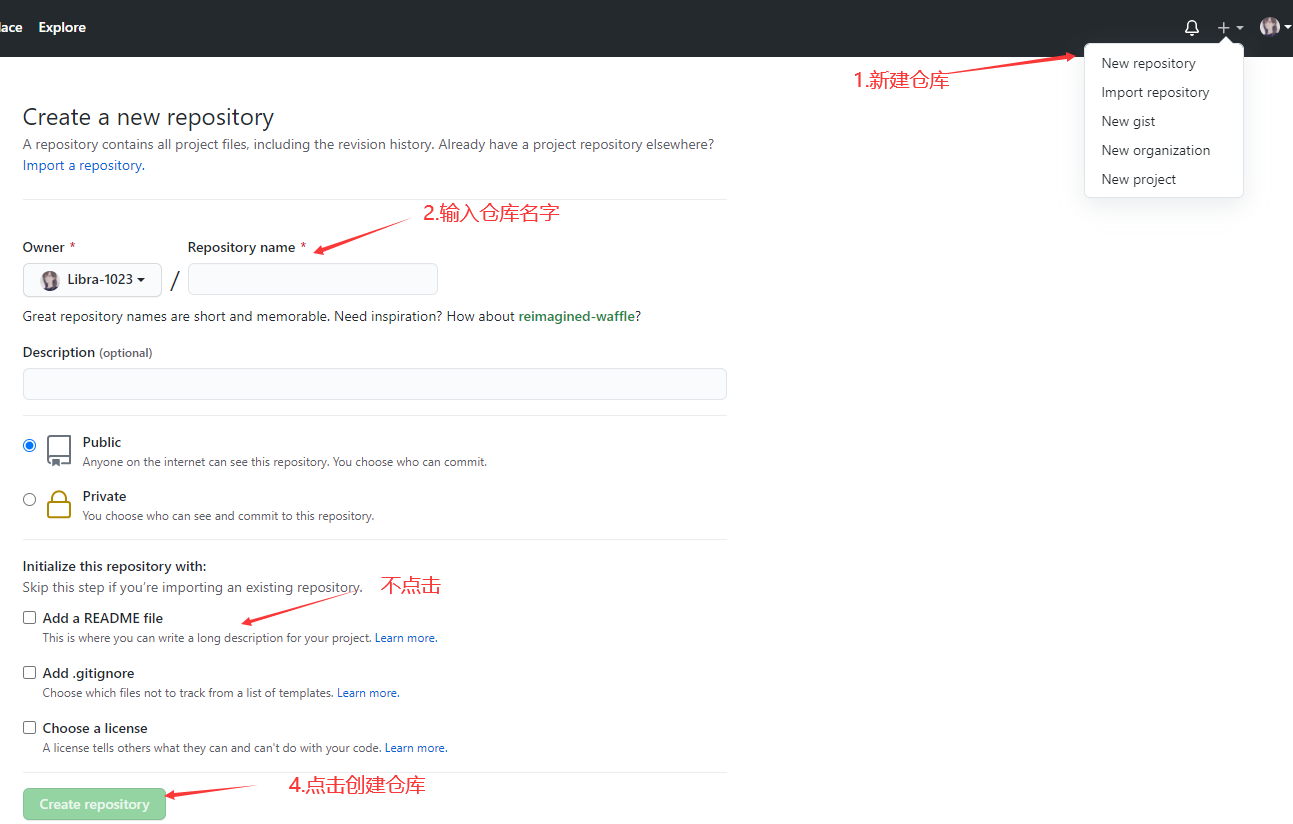The height and width of the screenshot is (824, 1293).
Task: Open the Explore page
Action: click(62, 27)
